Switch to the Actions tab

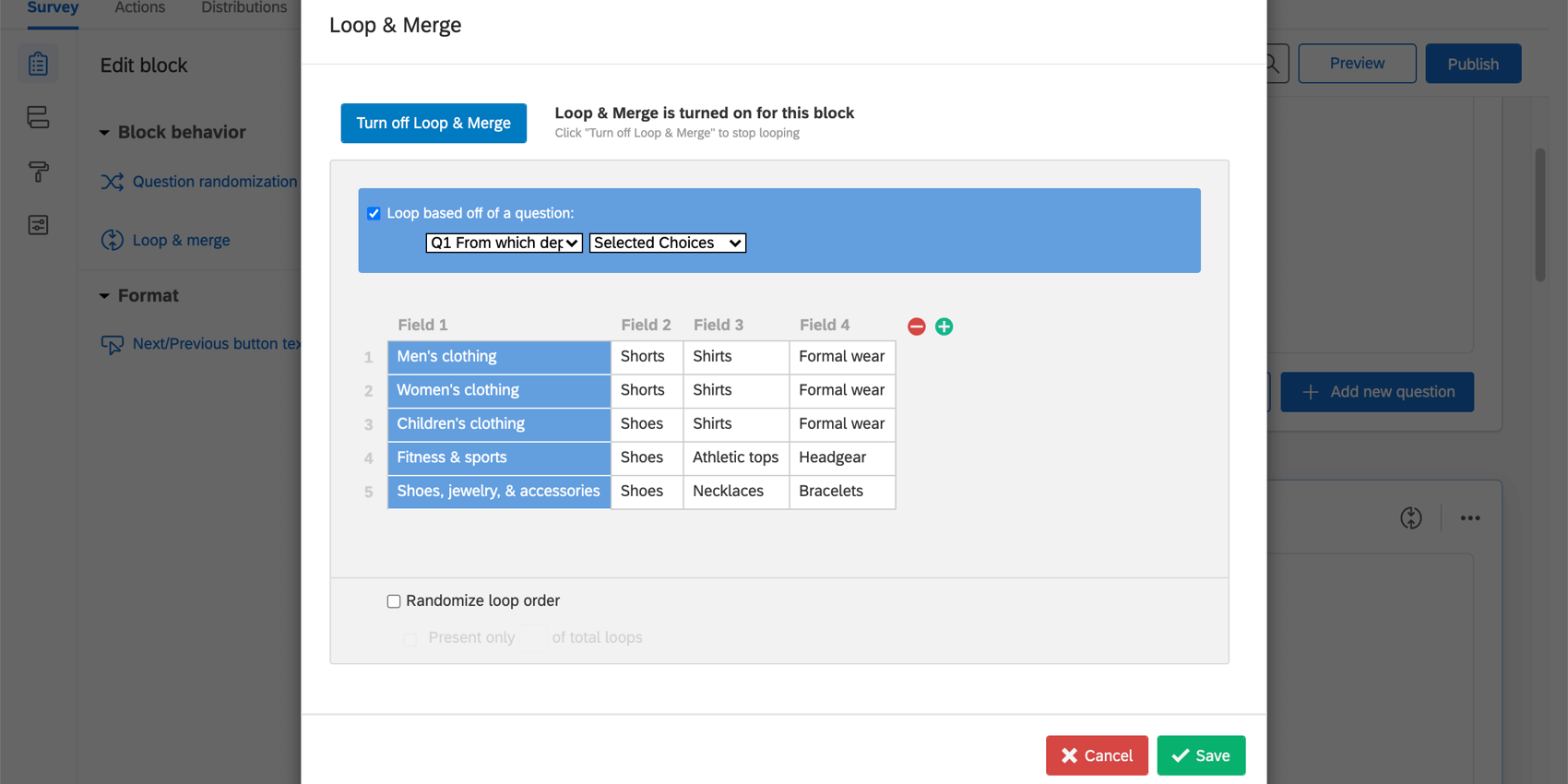pos(140,8)
